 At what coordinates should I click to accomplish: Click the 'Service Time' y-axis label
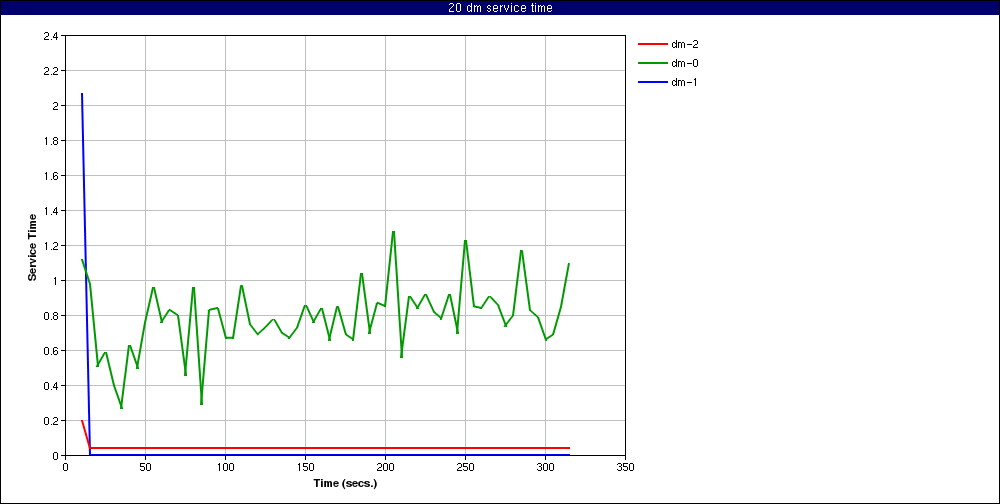[x=32, y=247]
